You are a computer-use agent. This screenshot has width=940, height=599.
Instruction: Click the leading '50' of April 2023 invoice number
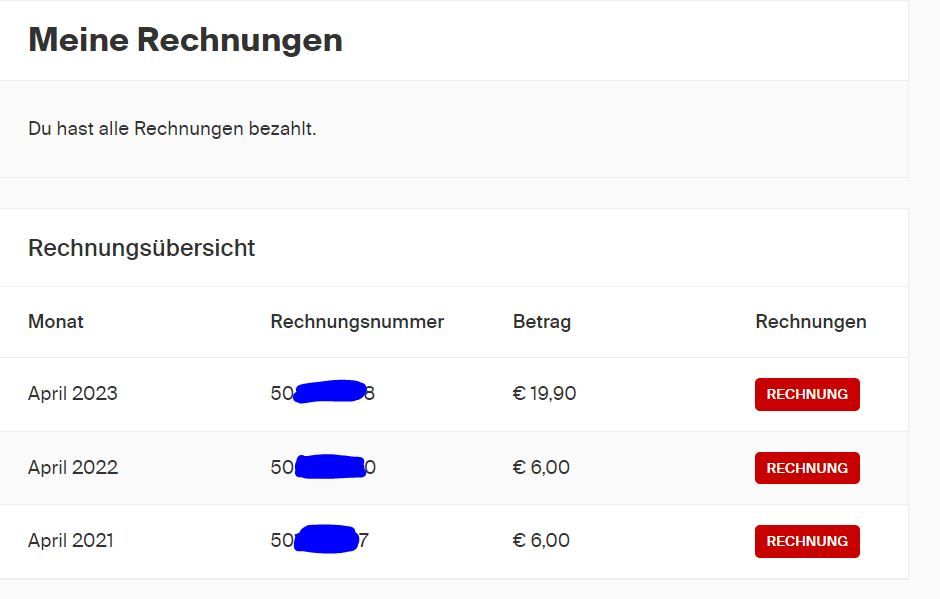coord(281,393)
